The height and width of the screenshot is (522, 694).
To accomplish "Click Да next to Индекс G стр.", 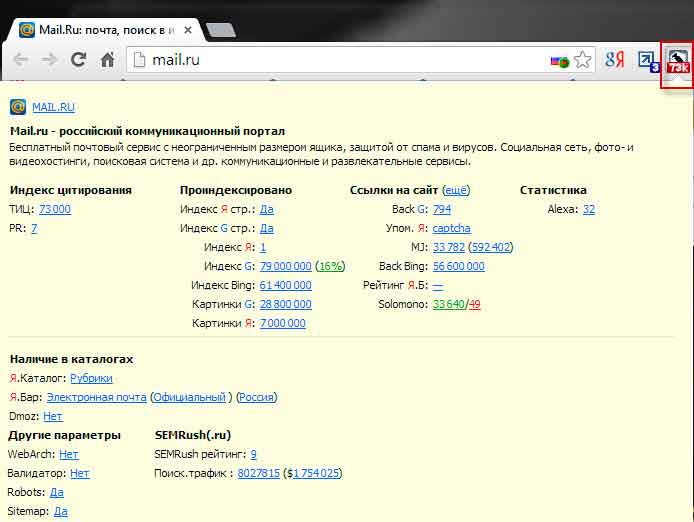I will 266,228.
